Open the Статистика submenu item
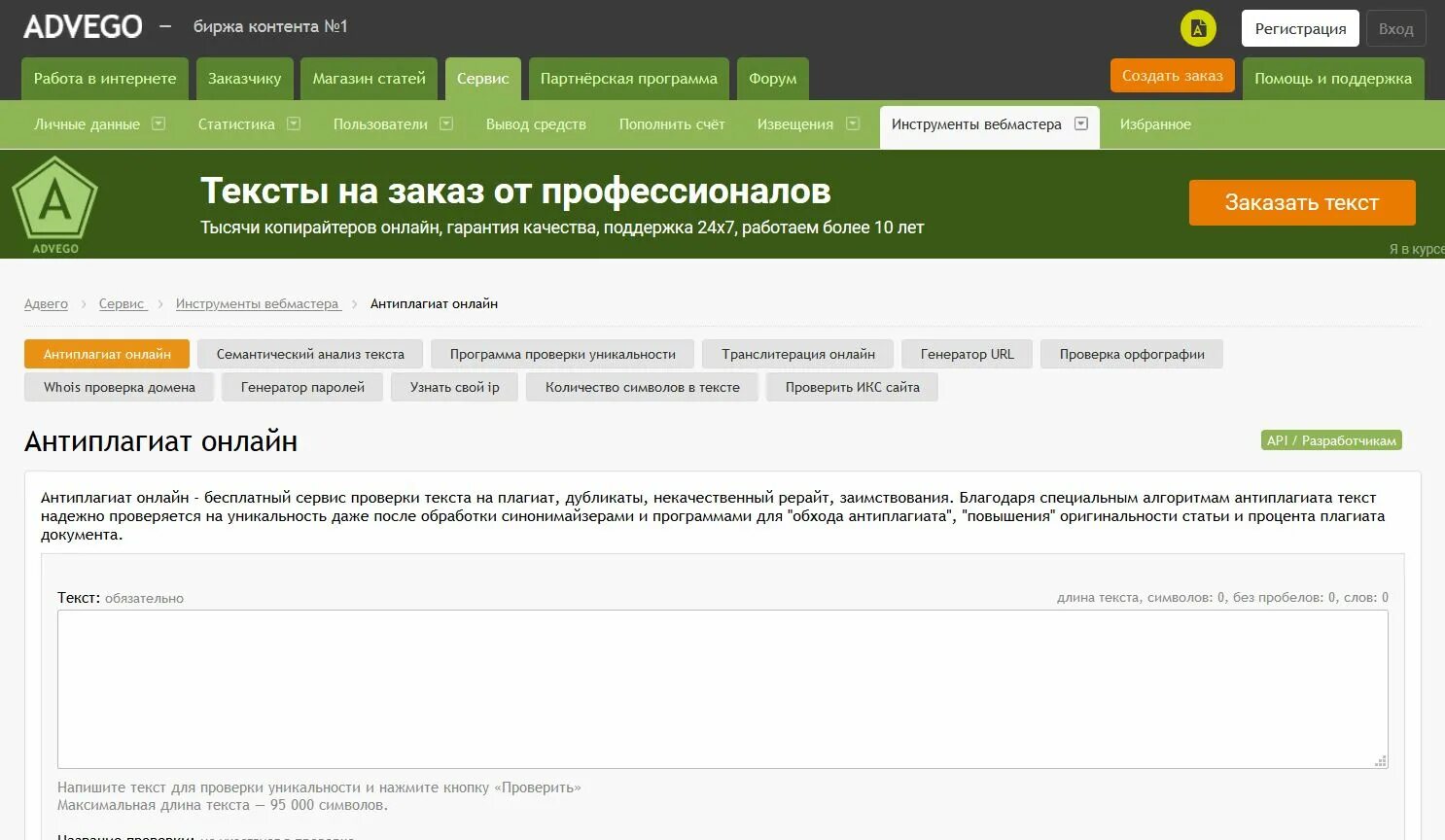This screenshot has height=840, width=1445. [236, 124]
